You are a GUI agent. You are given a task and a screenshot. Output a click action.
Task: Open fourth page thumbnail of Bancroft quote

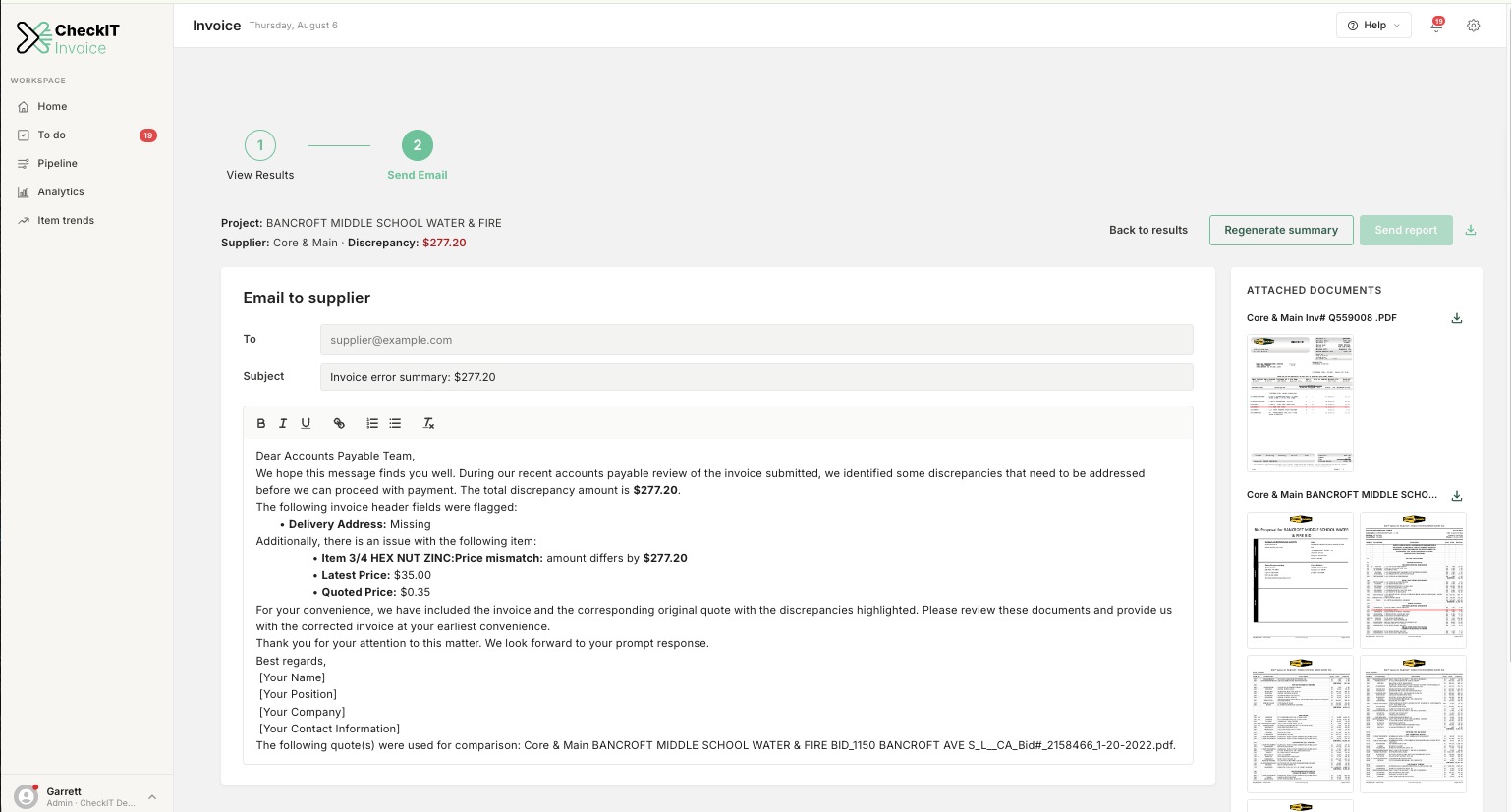coord(1413,724)
